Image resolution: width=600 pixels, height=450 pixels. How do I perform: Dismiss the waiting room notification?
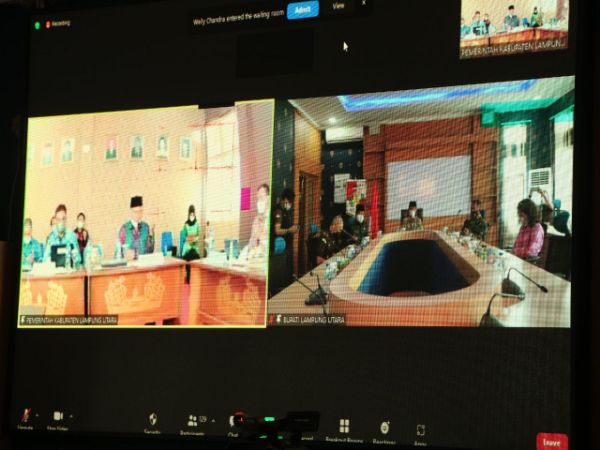(364, 3)
